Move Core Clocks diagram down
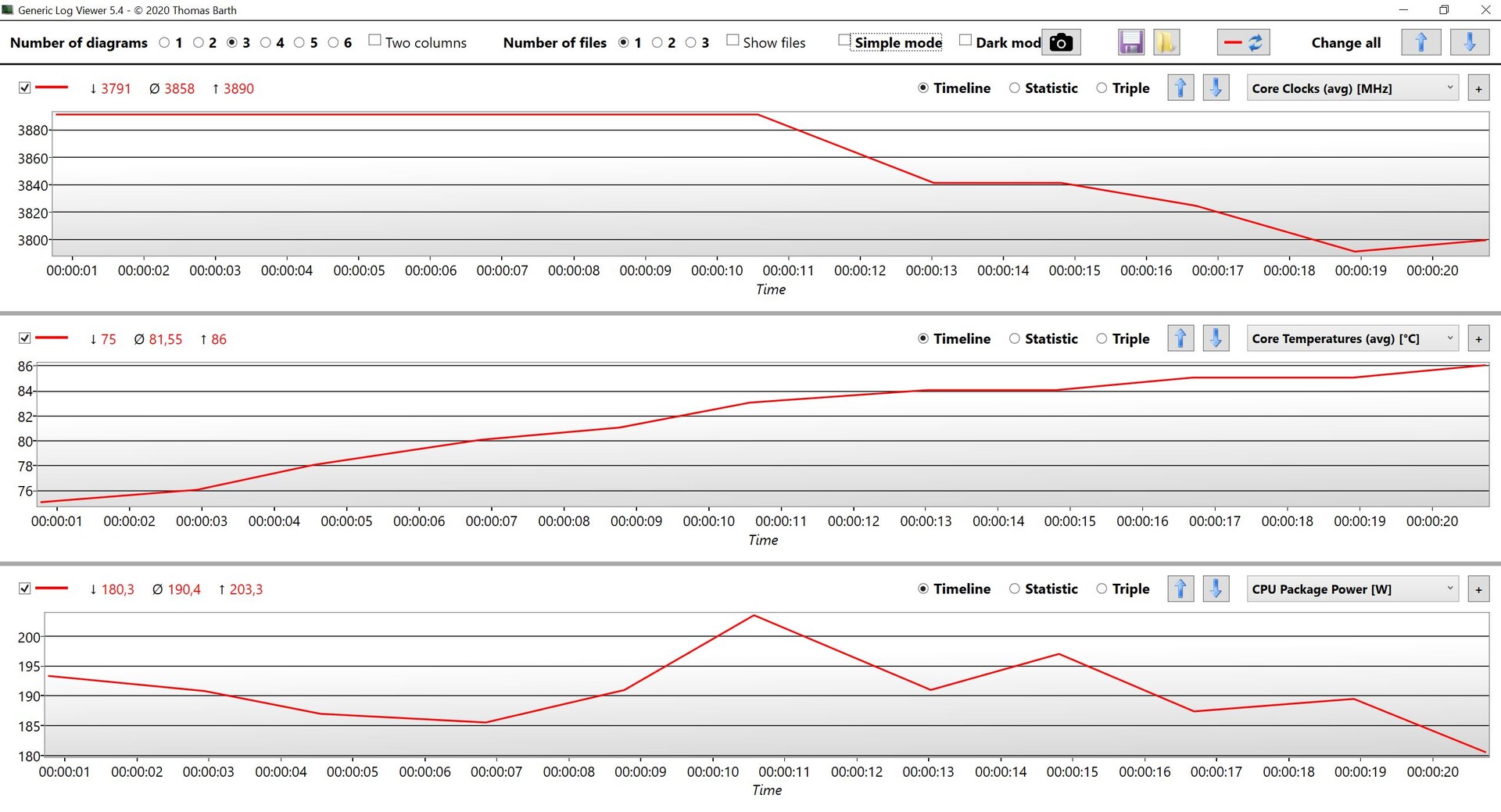1501x812 pixels. point(1216,88)
